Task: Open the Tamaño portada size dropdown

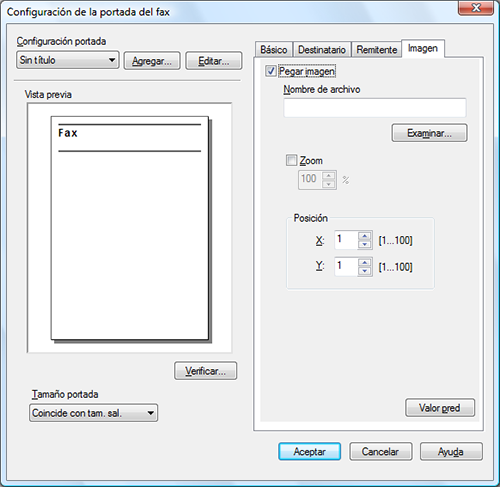Action: [x=93, y=413]
